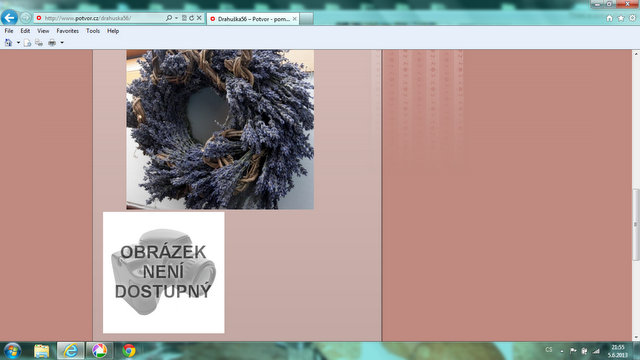Open the Help menu

113,31
